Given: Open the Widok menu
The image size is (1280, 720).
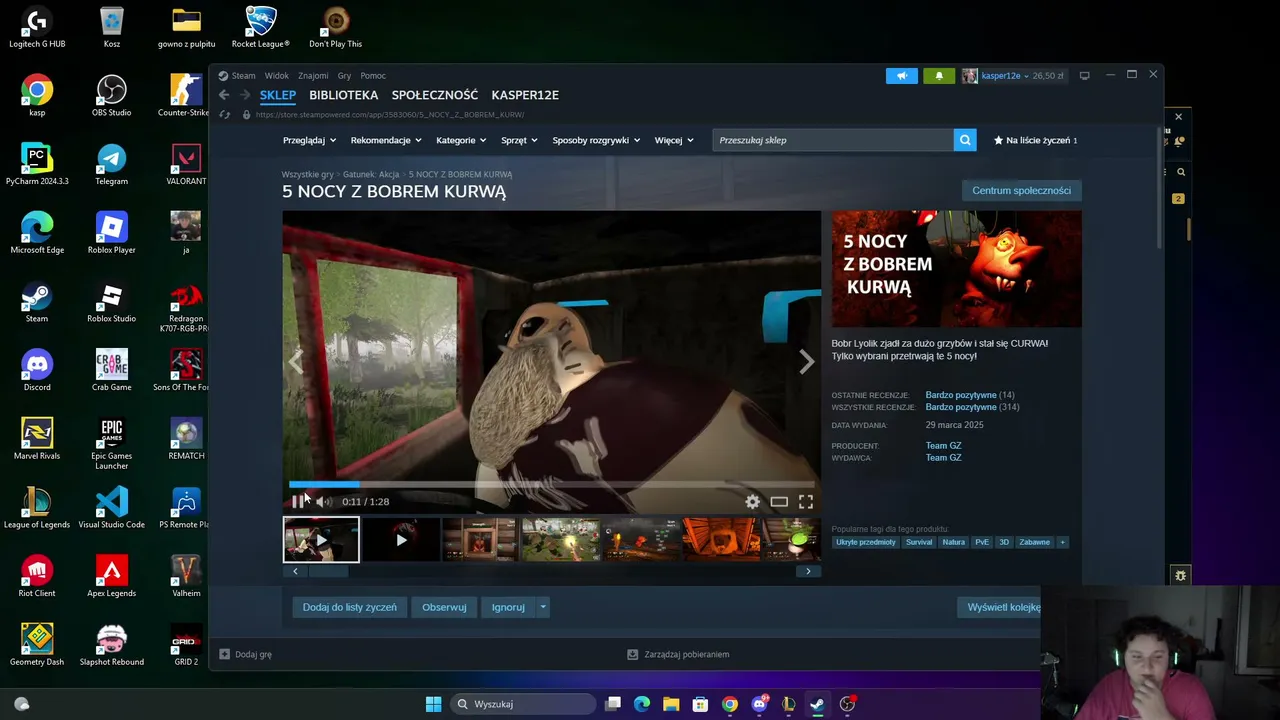Looking at the screenshot, I should 277,76.
